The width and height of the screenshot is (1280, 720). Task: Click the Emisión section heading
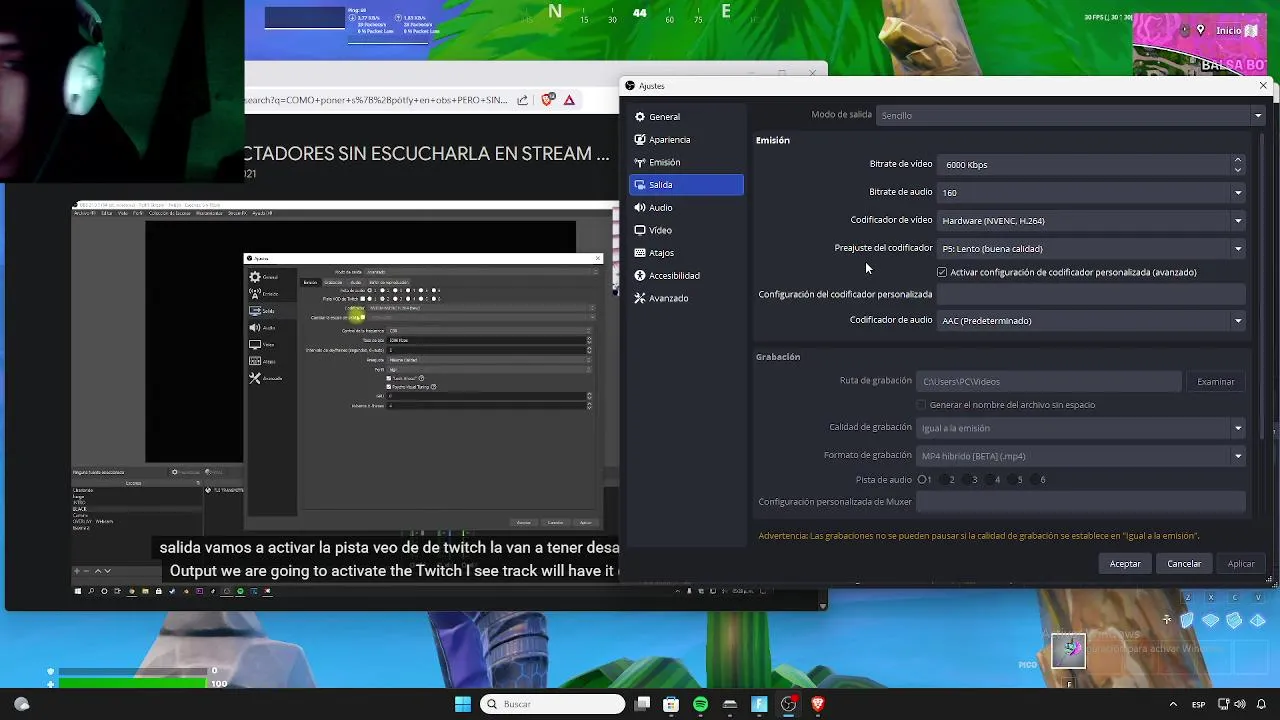coord(773,141)
